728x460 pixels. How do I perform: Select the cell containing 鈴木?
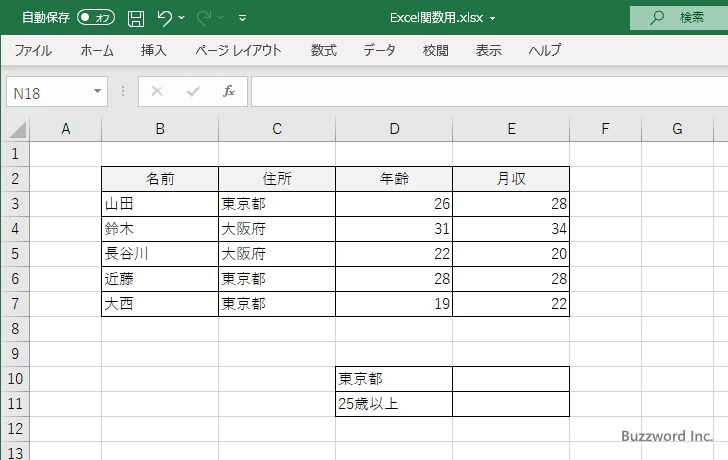pyautogui.click(x=160, y=229)
